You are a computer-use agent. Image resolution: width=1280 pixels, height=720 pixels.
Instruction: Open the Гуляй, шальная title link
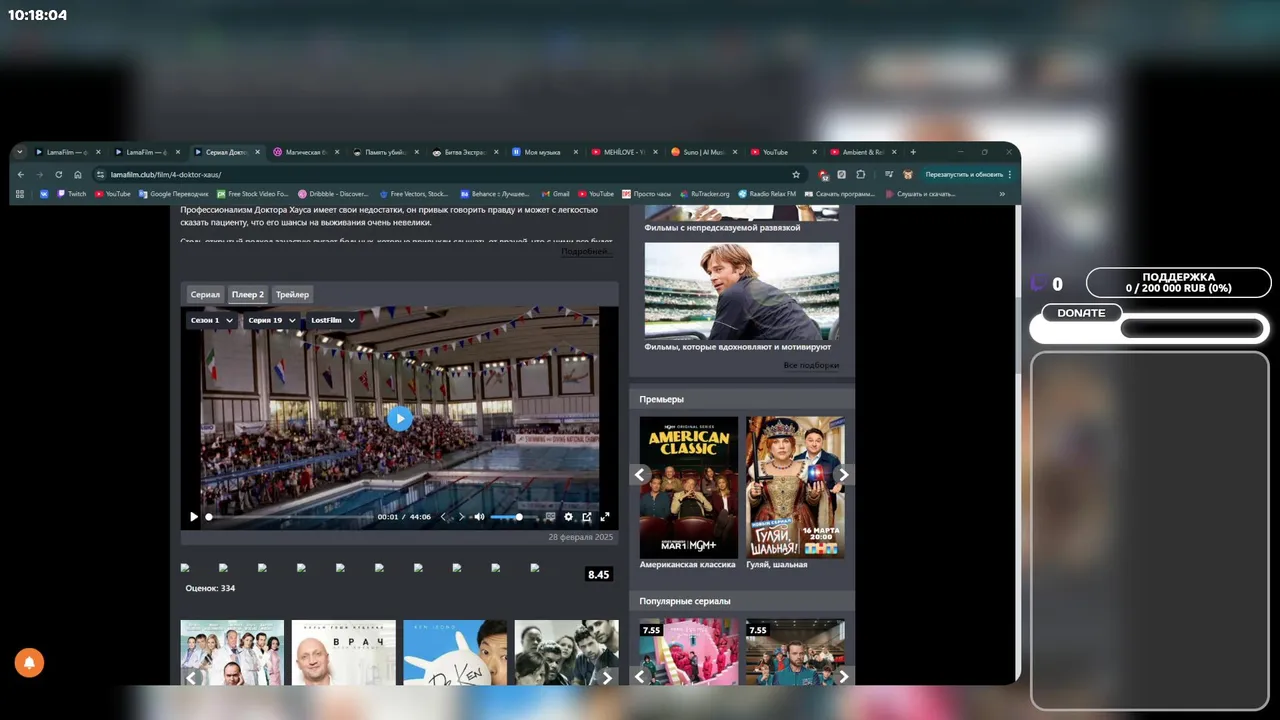tap(777, 565)
